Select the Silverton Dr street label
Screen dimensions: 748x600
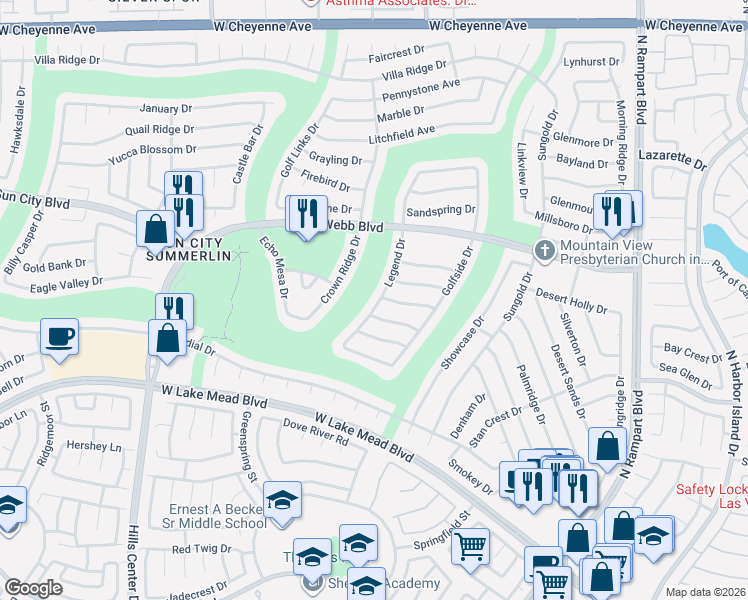click(x=572, y=340)
